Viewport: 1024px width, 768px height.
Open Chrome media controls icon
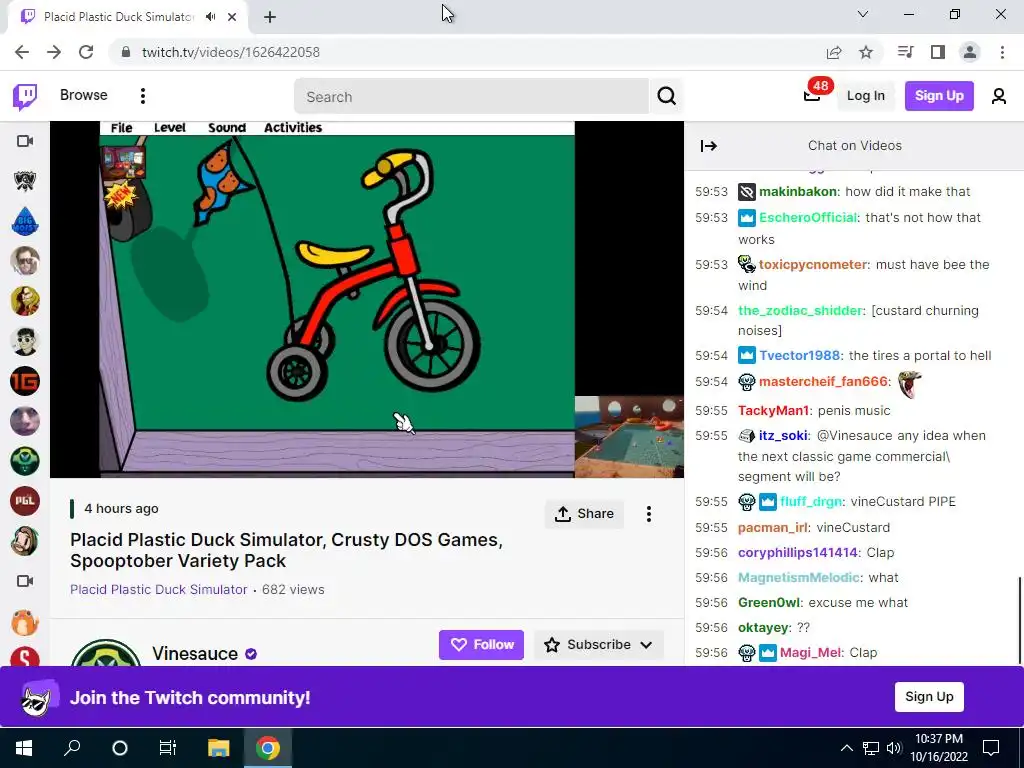click(905, 52)
